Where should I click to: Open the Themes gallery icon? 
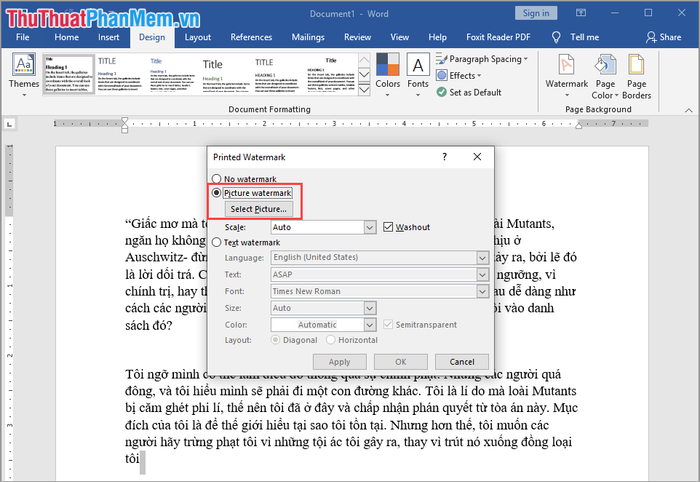(24, 66)
